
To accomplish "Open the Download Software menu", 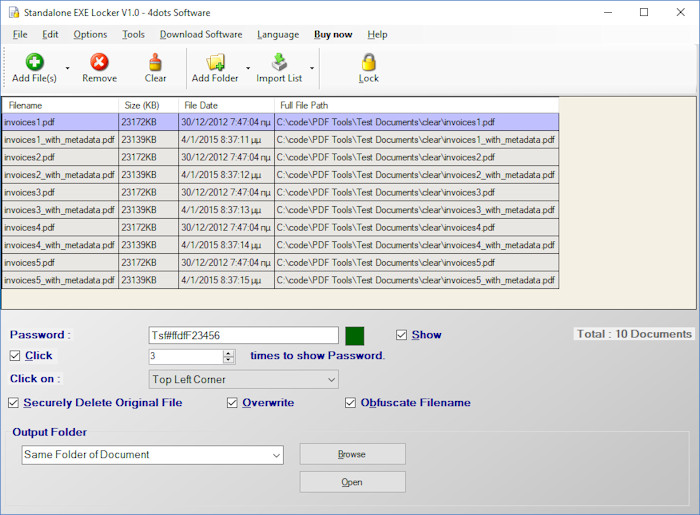I will point(201,34).
